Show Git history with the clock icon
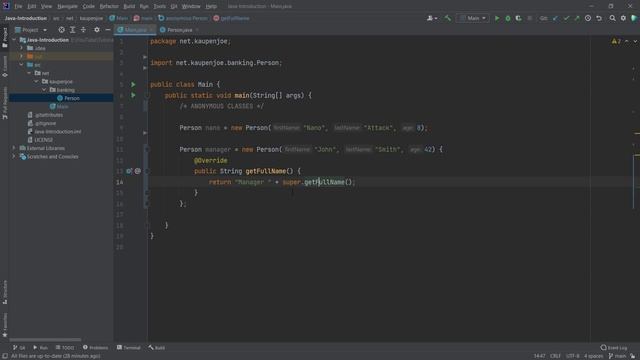Screen dimensions: 640x360 tap(588, 18)
